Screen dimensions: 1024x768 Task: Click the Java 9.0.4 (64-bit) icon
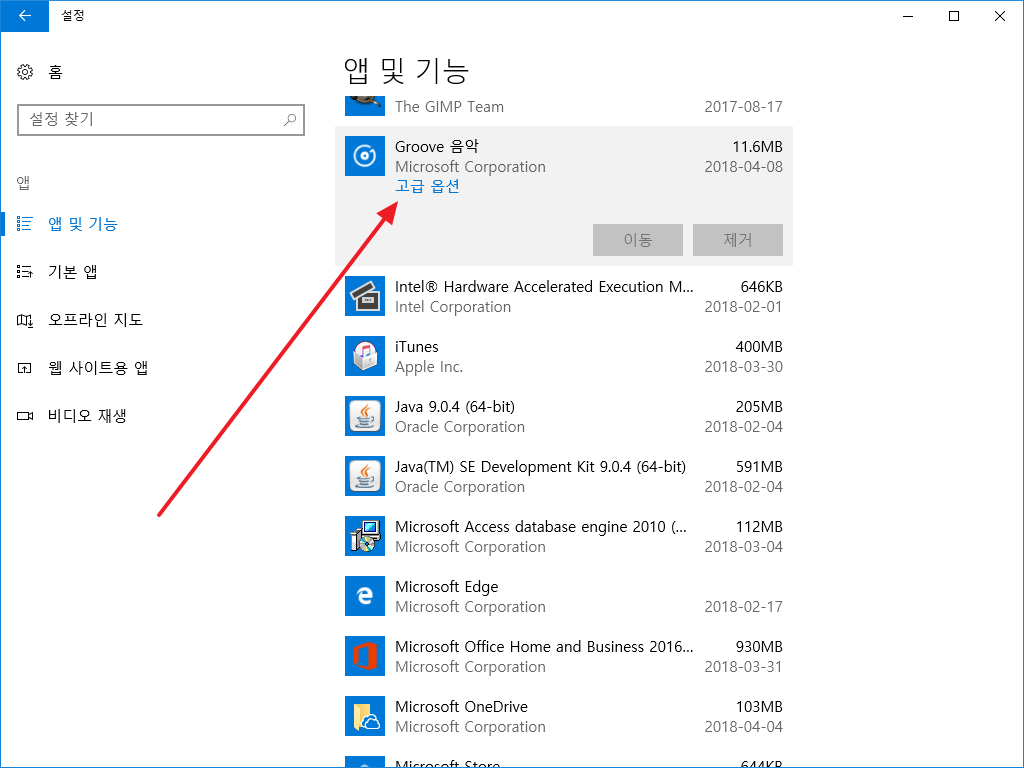point(364,416)
